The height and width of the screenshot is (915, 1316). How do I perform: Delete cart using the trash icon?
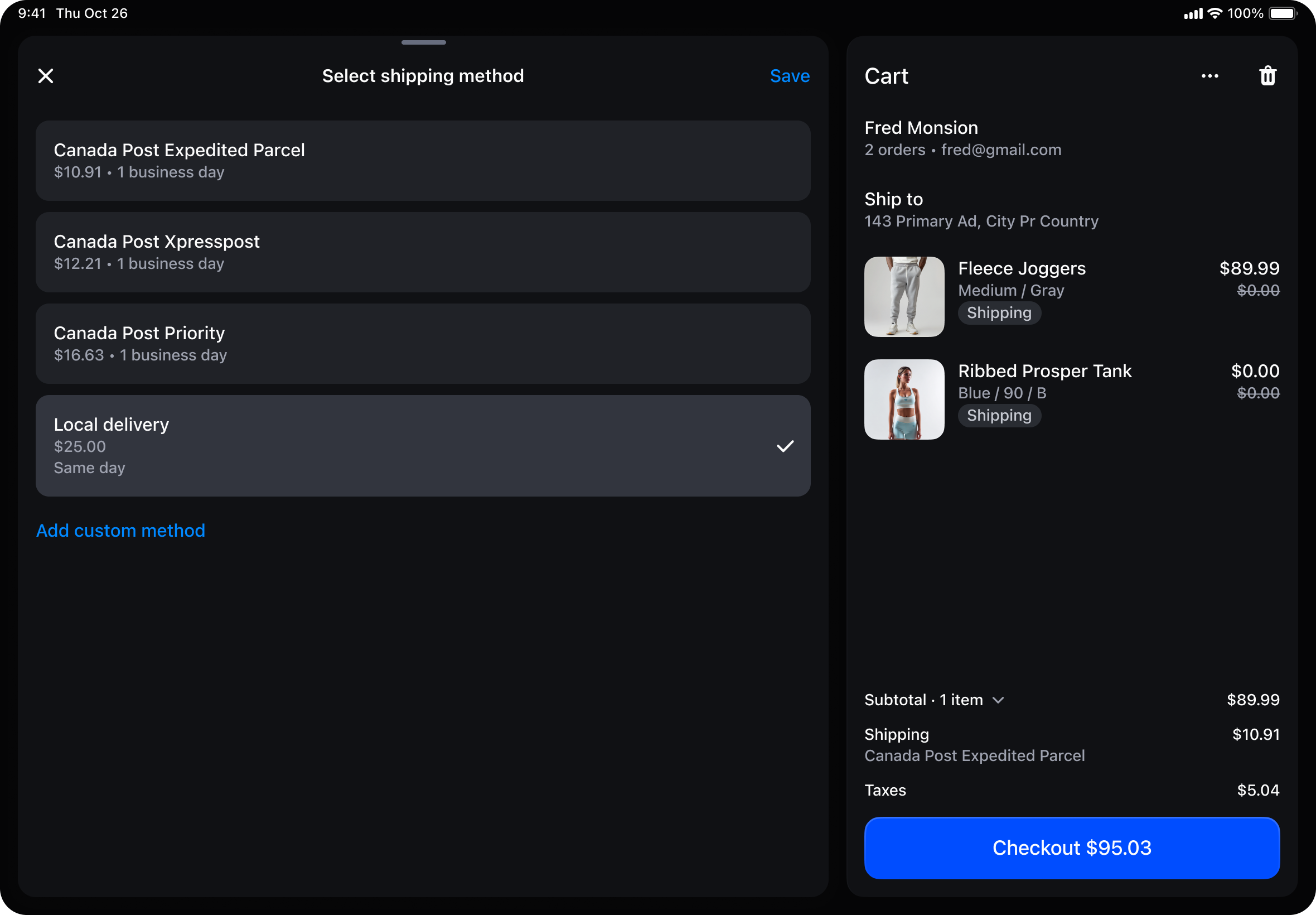coord(1267,76)
